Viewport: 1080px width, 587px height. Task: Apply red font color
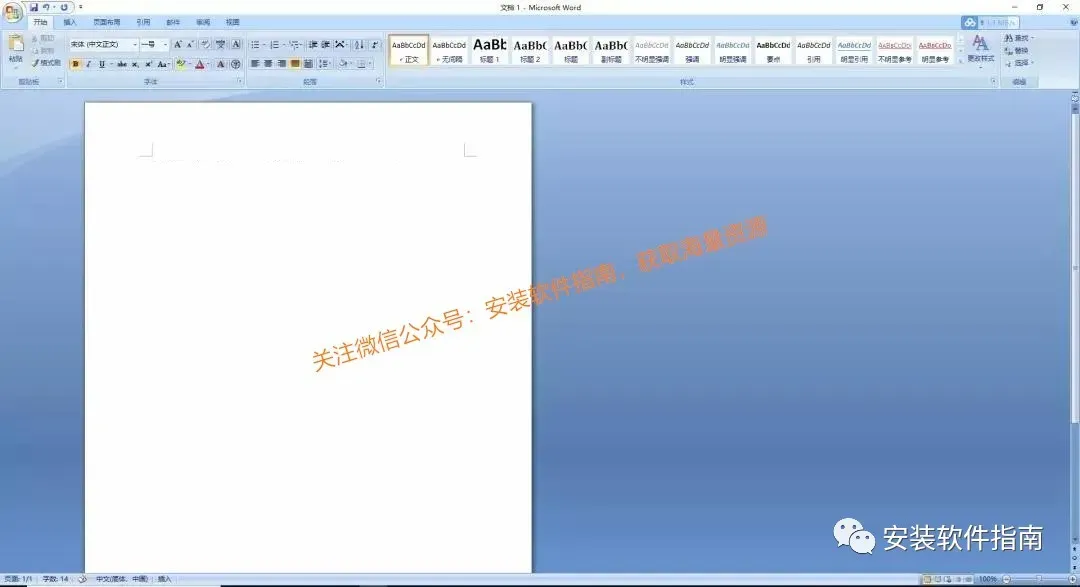click(200, 64)
